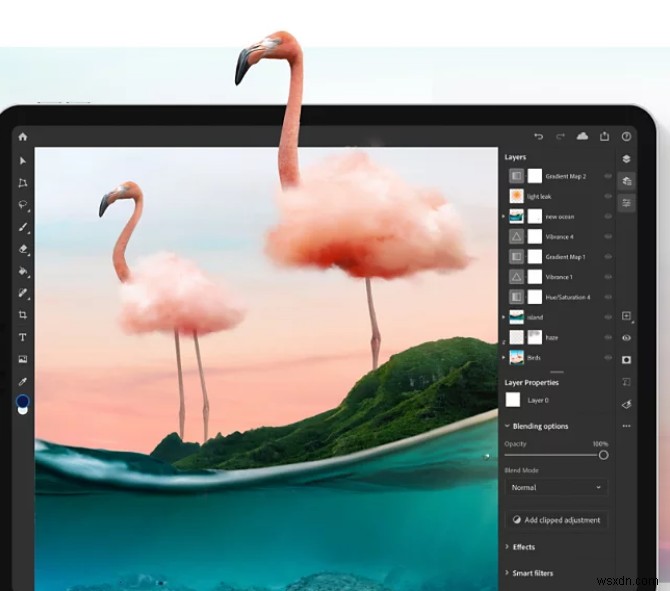670x591 pixels.
Task: Open the Blend Mode Normal dropdown
Action: click(556, 488)
